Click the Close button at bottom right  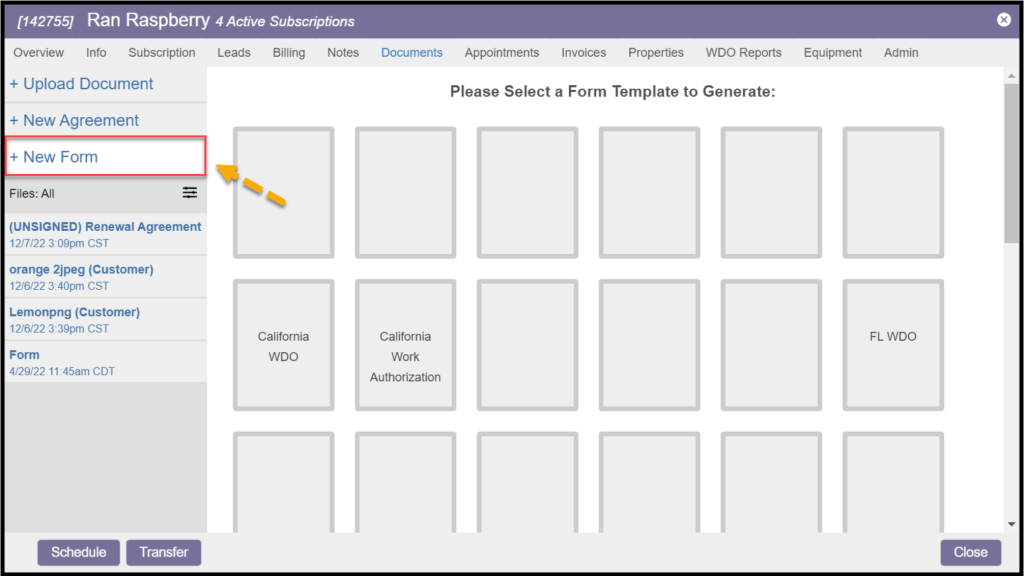(970, 552)
